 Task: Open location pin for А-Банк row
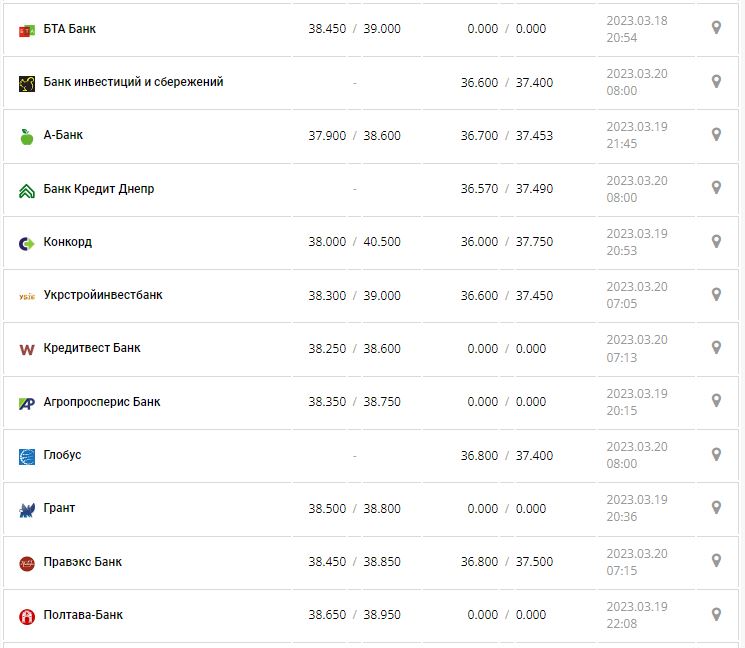tap(716, 134)
